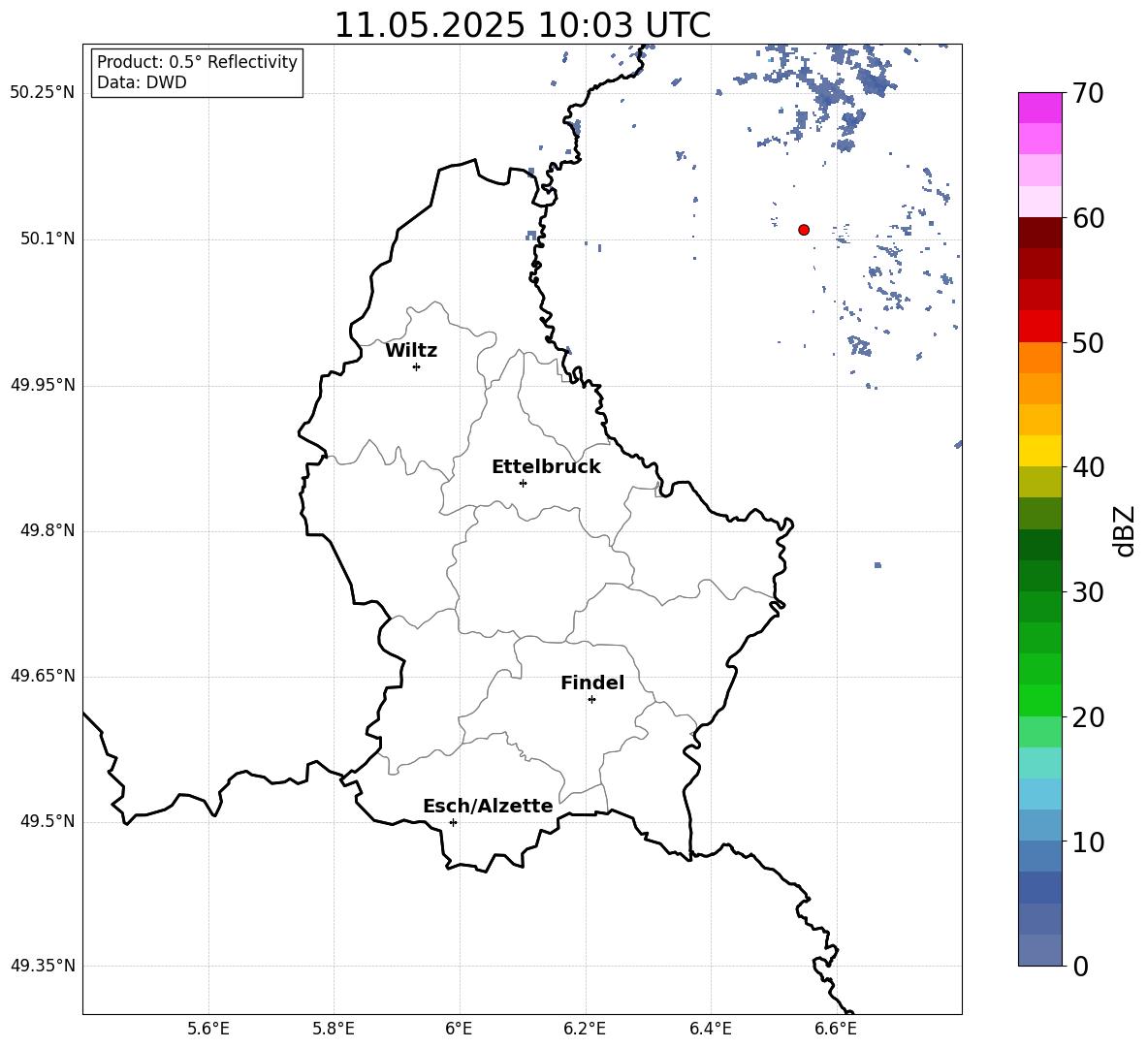Click the 40 colorbar tick label
Viewport: 1148px width, 1048px height.
[x=1088, y=467]
